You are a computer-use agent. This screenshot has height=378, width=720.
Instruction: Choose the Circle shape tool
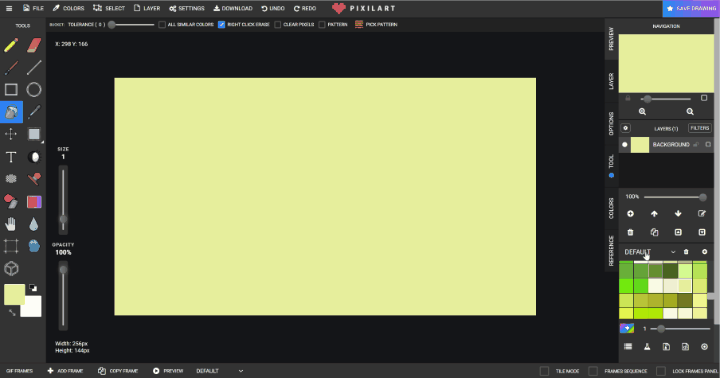pos(34,90)
